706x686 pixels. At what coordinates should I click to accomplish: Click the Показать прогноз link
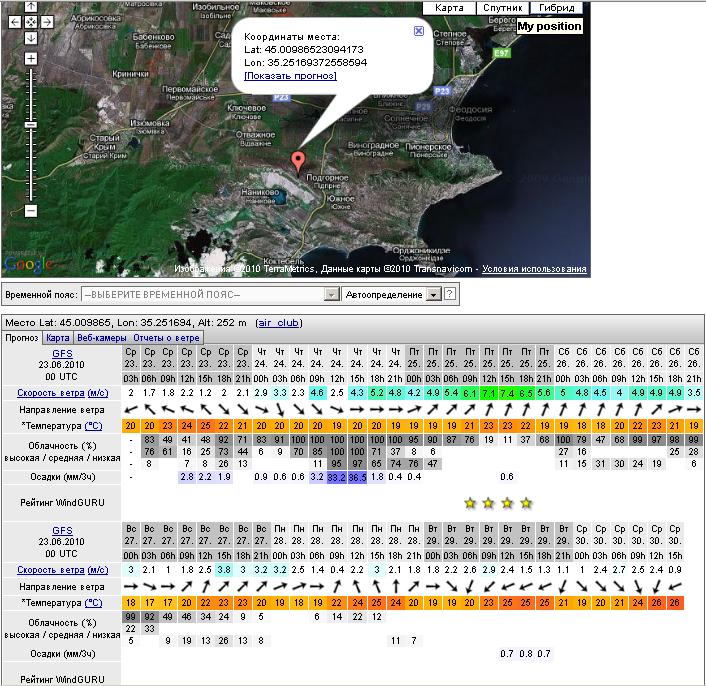290,76
